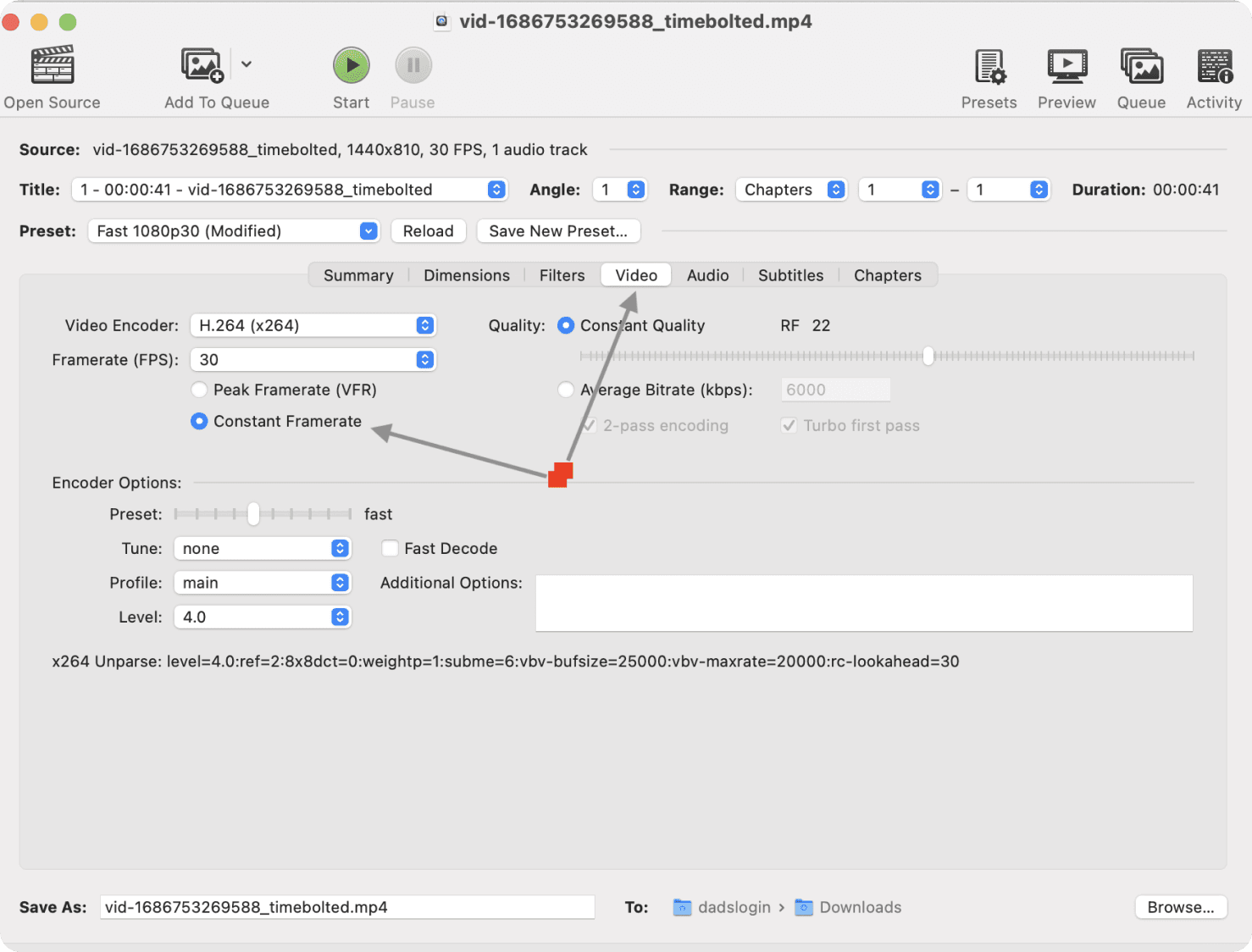Click the Source info text line
The width and height of the screenshot is (1252, 952).
click(x=340, y=150)
